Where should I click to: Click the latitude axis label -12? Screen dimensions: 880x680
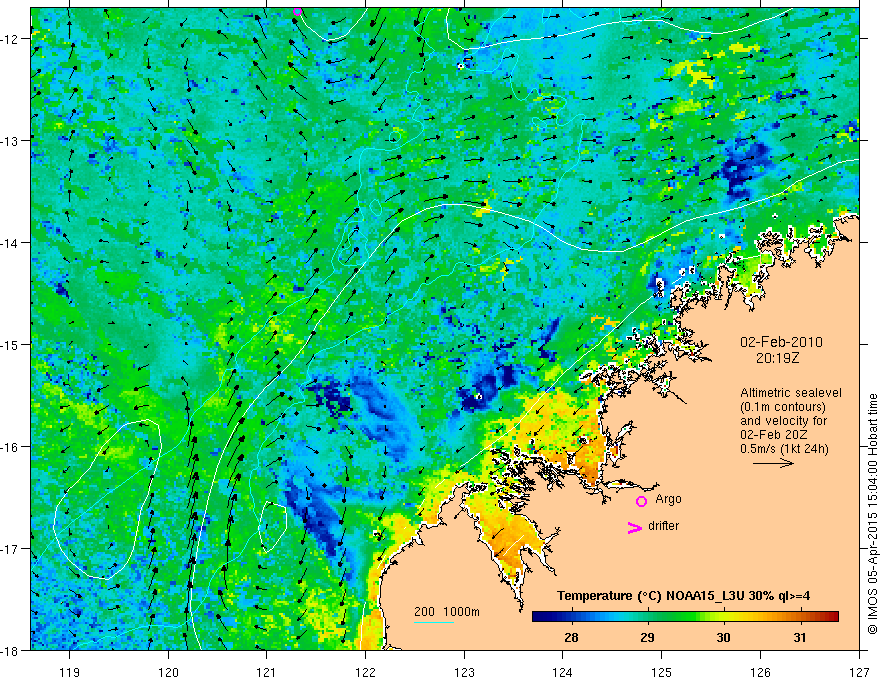[10, 39]
